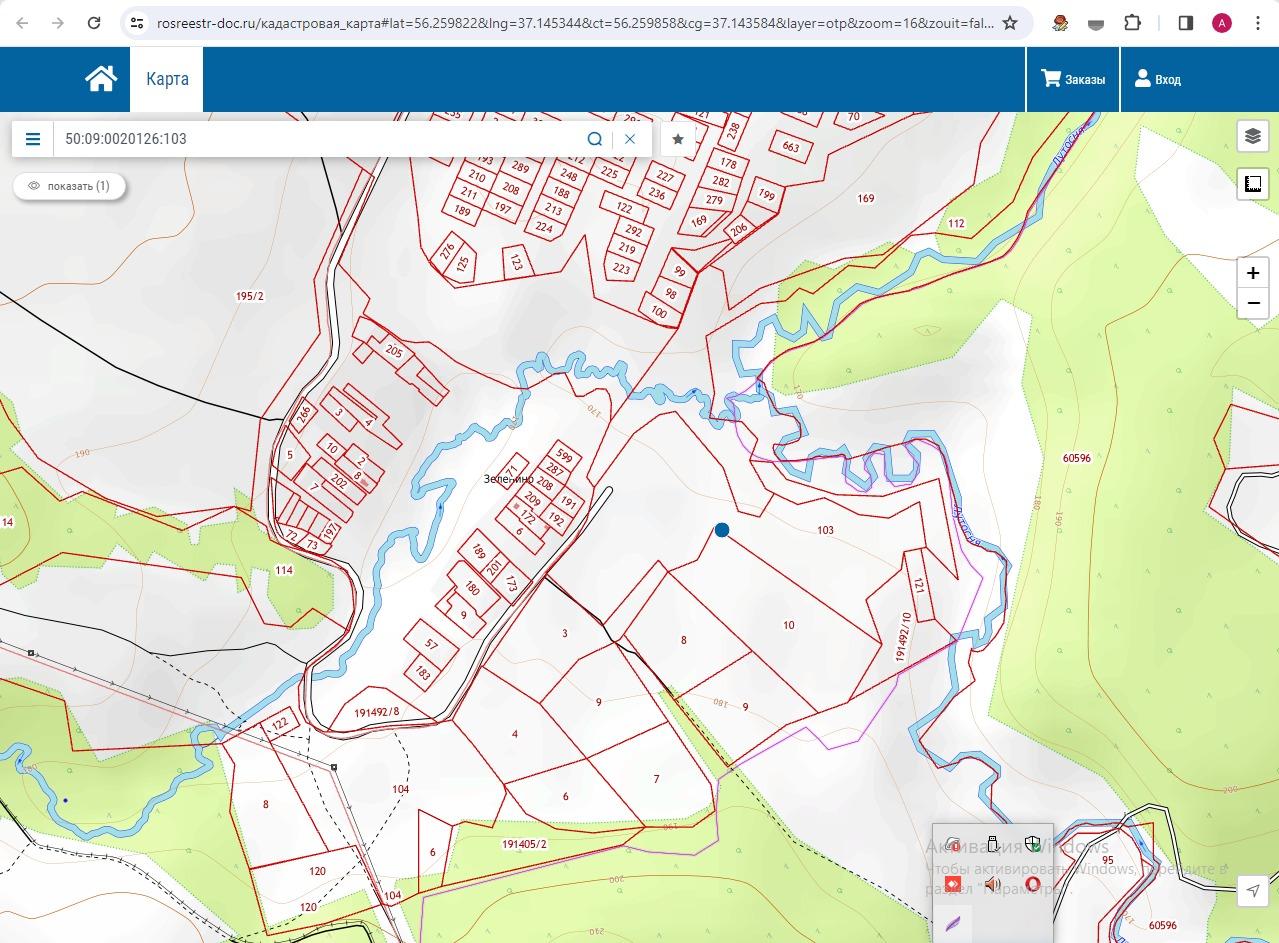Screen dimensions: 1279x943
Task: Switch to the Карта tab
Action: [x=167, y=79]
